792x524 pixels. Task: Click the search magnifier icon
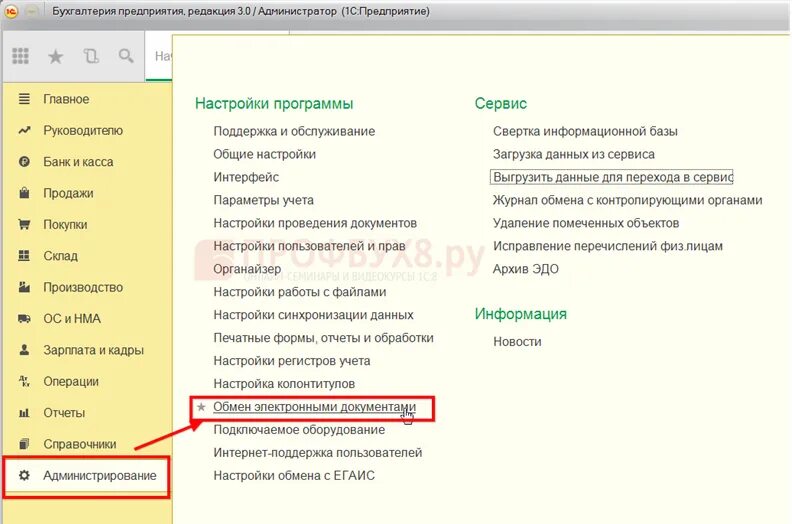(x=126, y=56)
